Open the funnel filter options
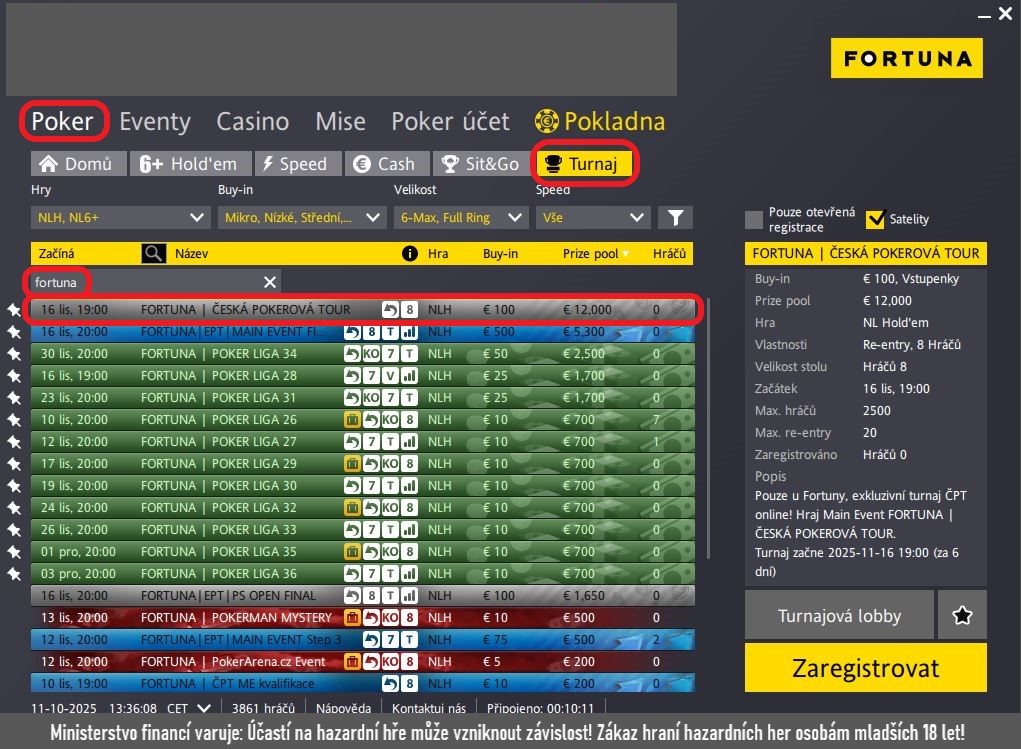 point(675,217)
